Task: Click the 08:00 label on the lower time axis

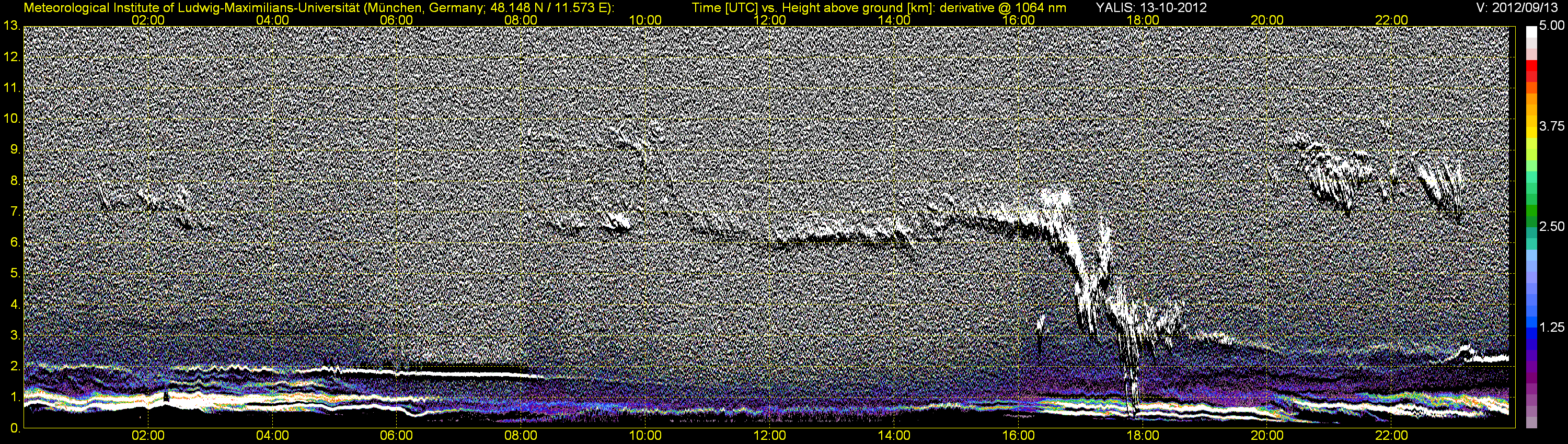Action: [521, 436]
